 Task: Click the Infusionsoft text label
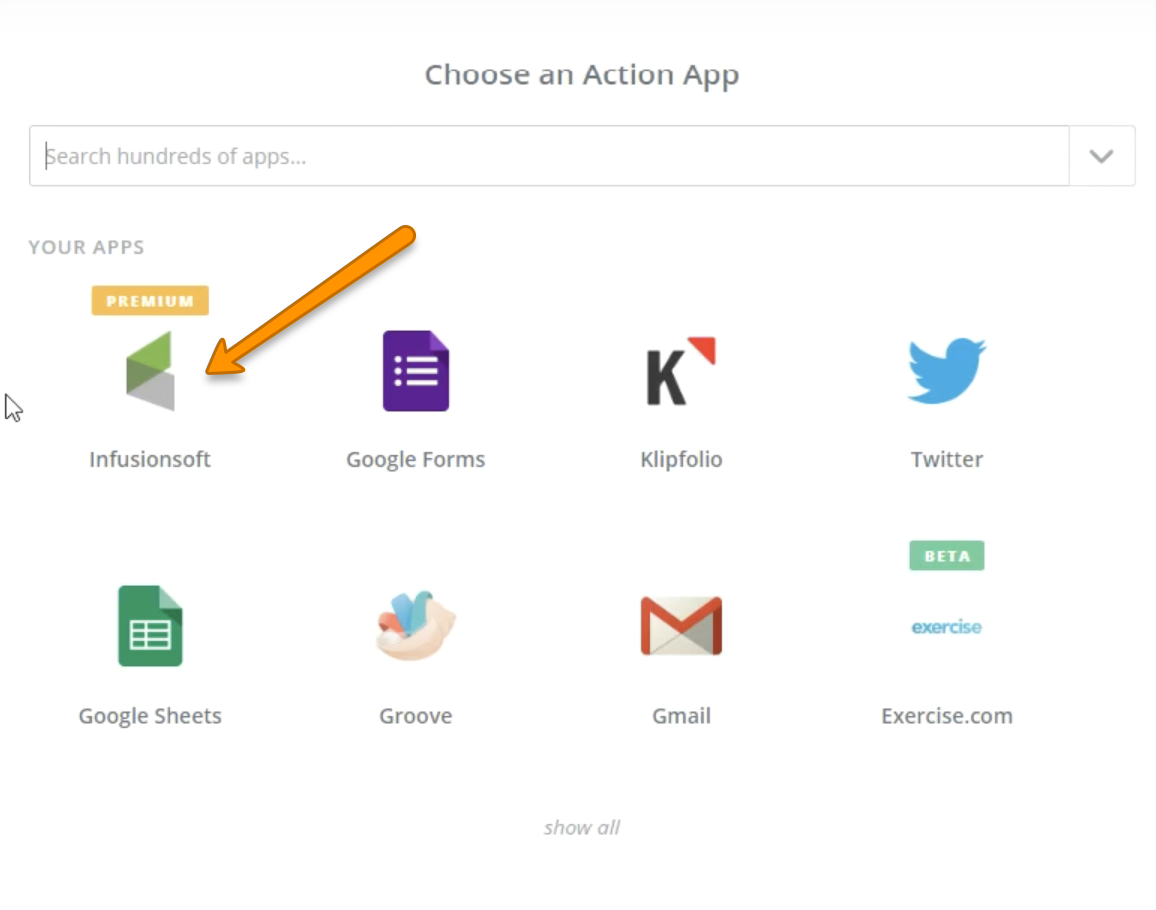(x=150, y=459)
